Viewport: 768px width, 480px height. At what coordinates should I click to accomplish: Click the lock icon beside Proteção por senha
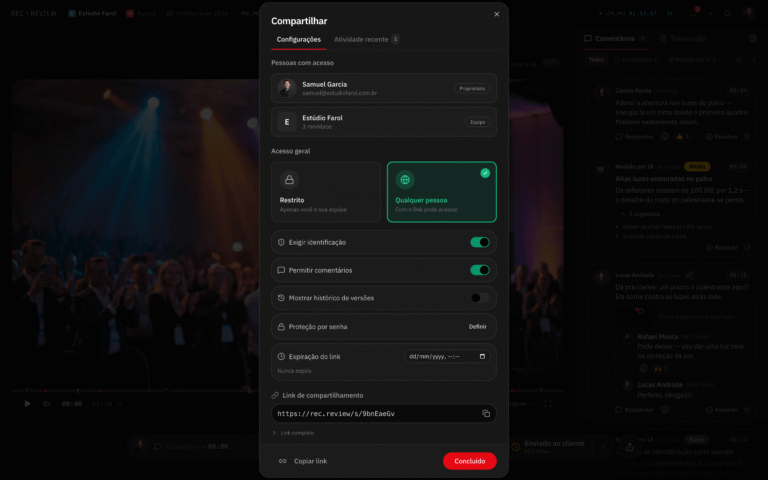click(x=281, y=327)
